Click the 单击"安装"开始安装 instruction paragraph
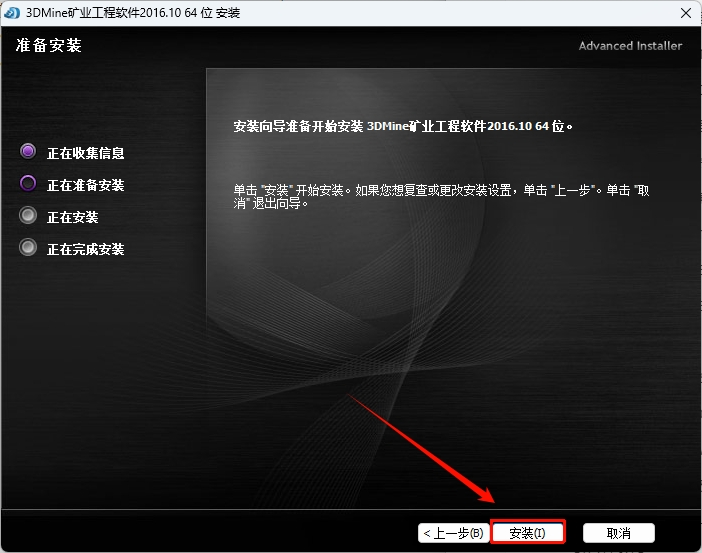702x553 pixels. coord(441,197)
